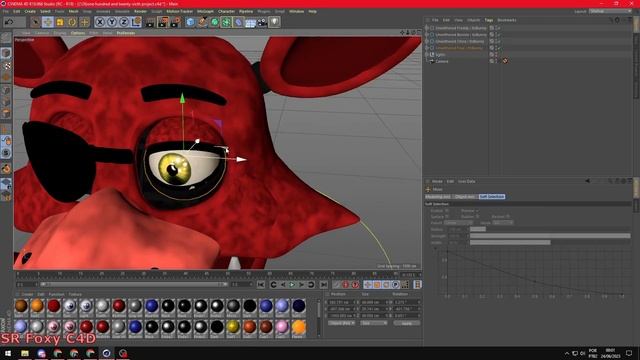Toggle the Restrict checkbox
Screen dimensions: 640x360
(x=507, y=216)
